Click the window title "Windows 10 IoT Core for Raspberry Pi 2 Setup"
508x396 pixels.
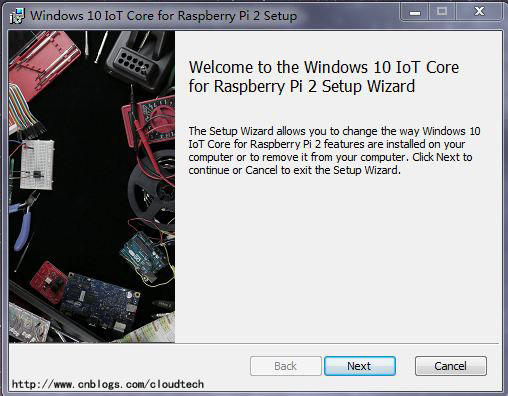click(163, 16)
